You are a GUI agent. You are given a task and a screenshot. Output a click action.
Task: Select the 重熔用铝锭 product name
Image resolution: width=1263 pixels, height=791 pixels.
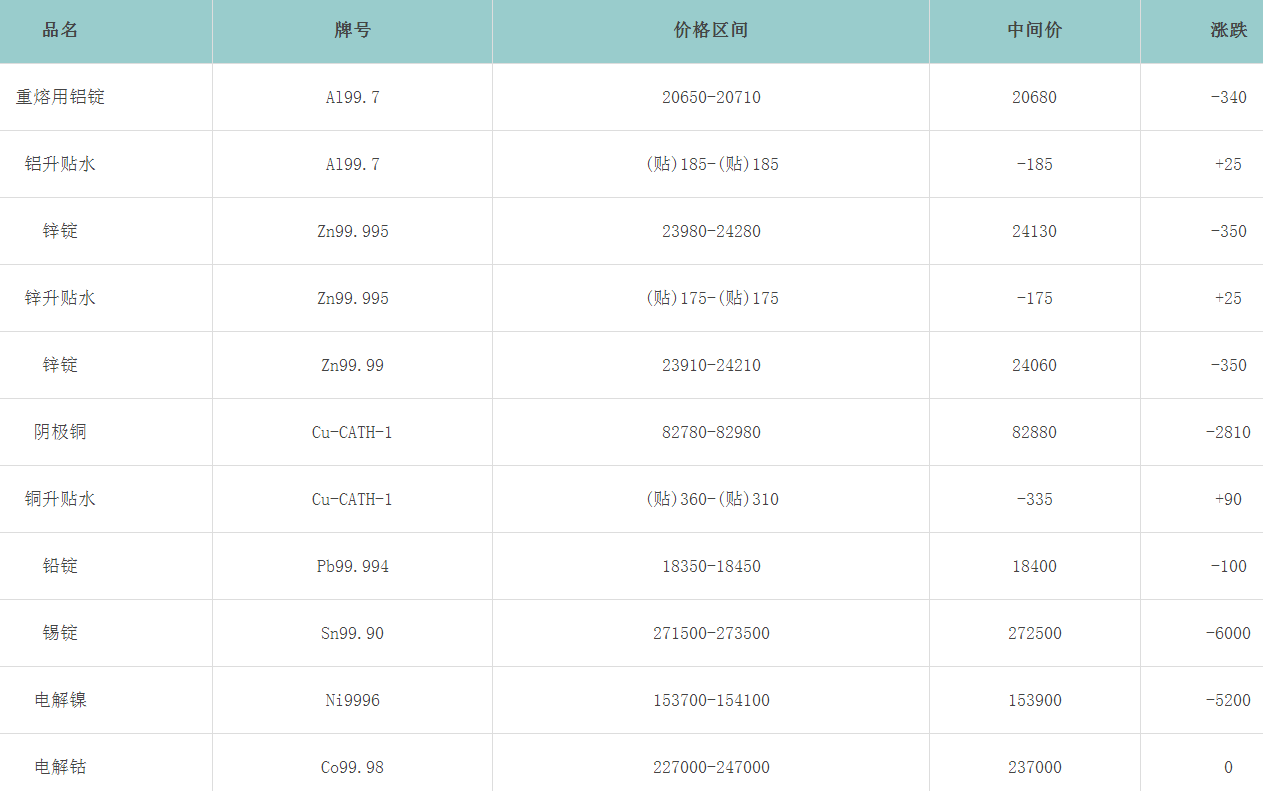(x=60, y=97)
